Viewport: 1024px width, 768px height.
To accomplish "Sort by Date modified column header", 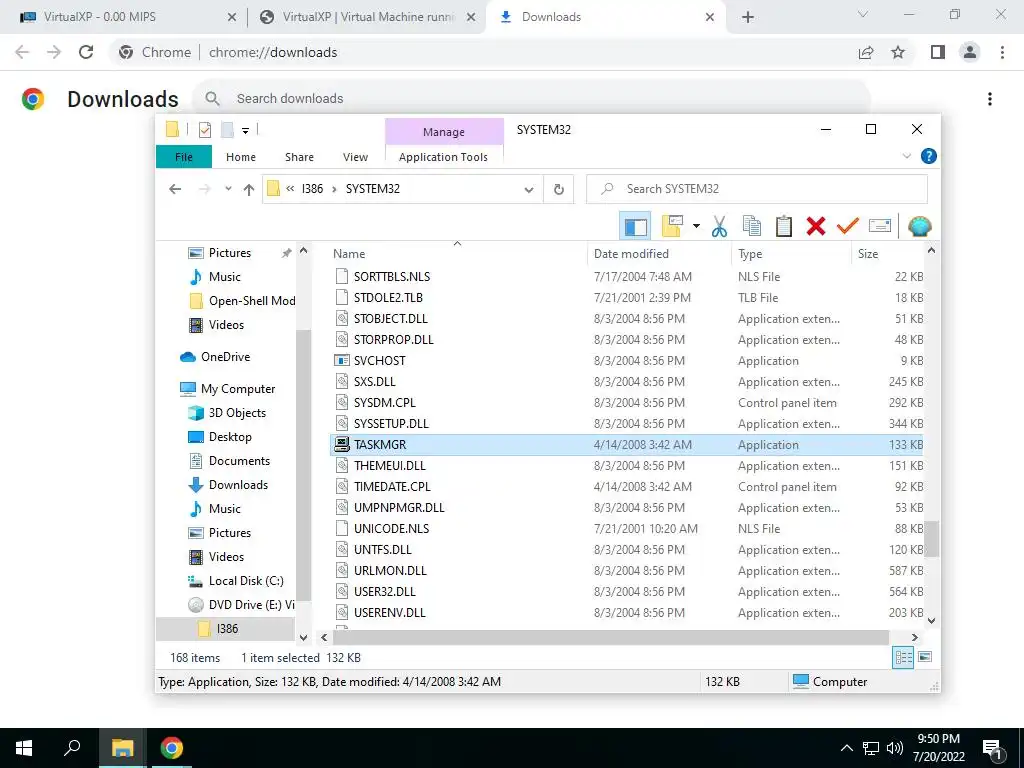I will (x=660, y=254).
